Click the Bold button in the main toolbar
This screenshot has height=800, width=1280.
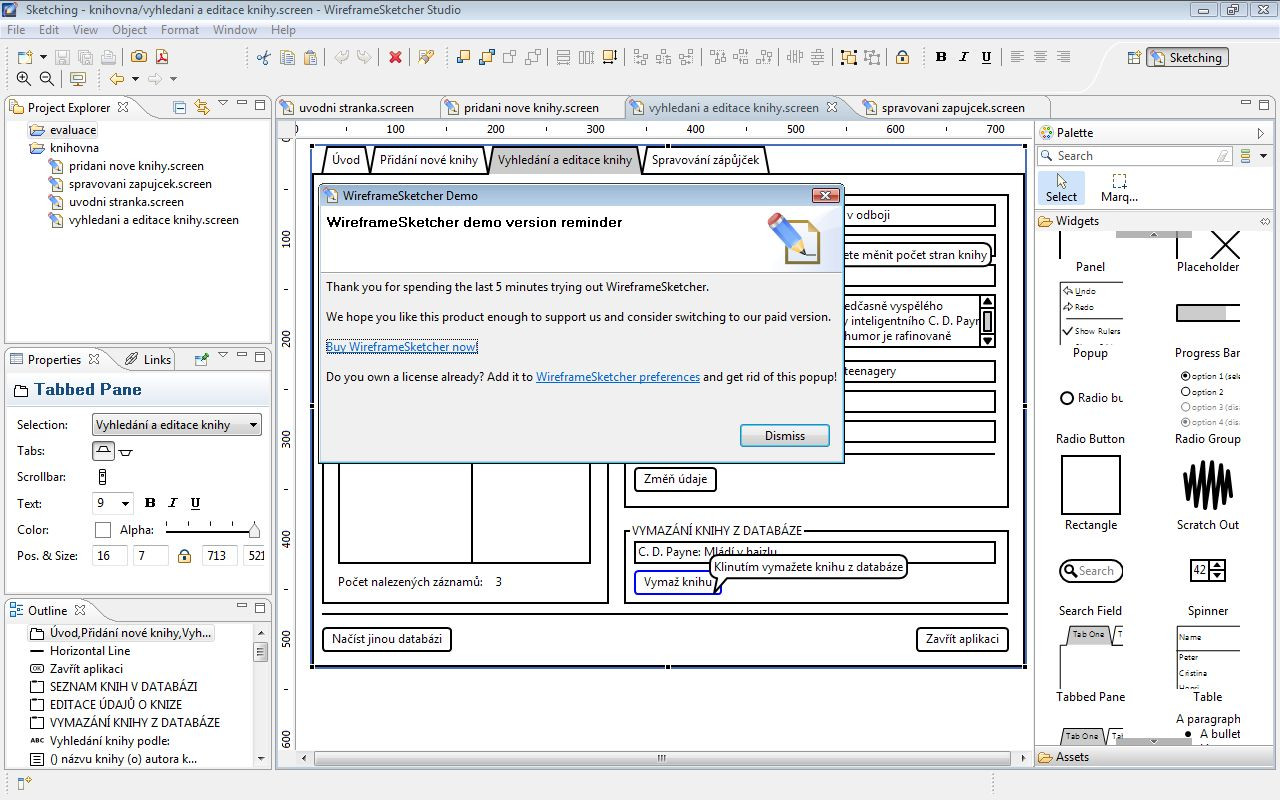(x=941, y=57)
